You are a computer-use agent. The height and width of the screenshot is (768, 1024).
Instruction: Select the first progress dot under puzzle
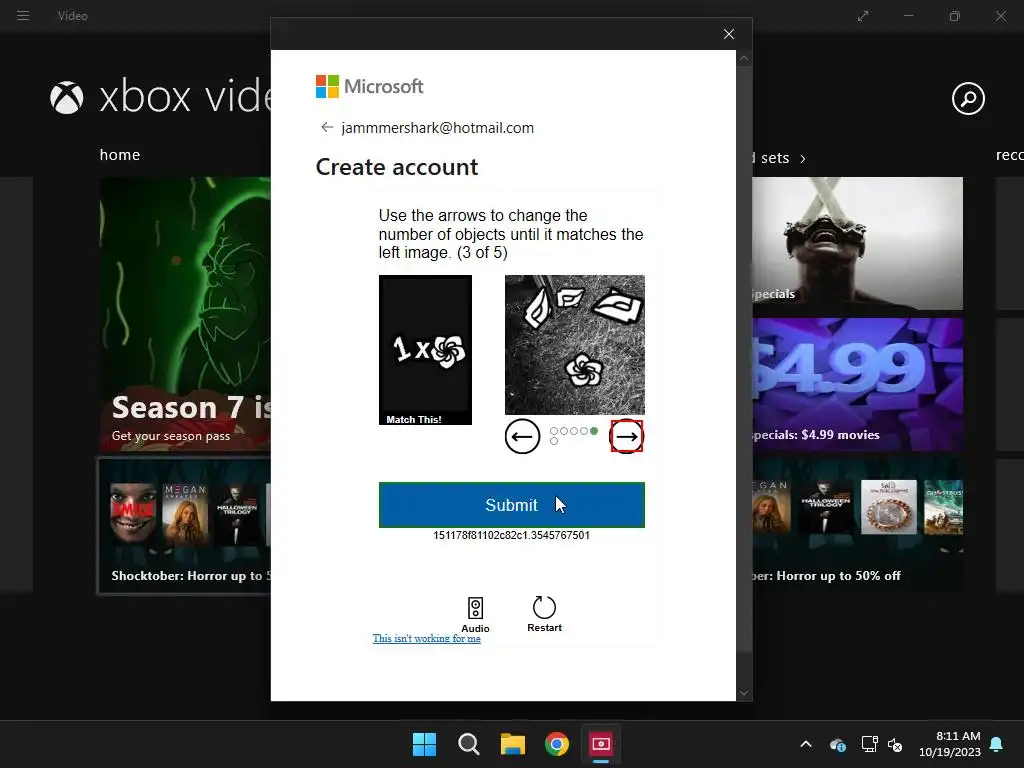click(x=554, y=431)
